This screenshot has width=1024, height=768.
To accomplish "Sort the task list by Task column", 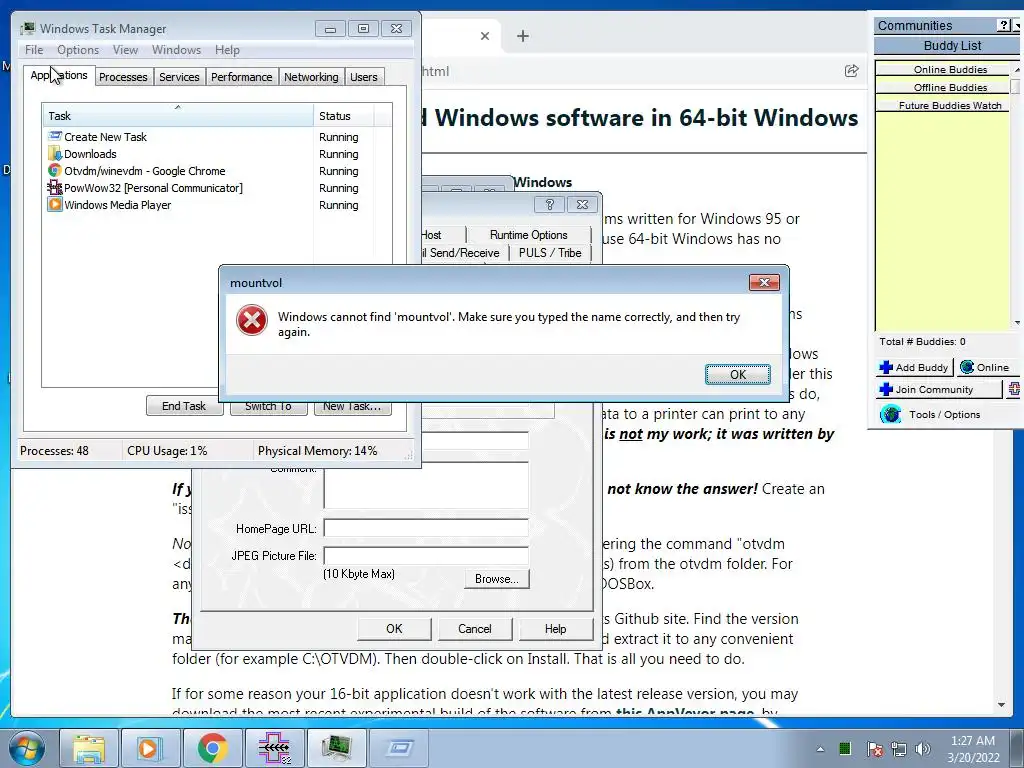I will 177,116.
